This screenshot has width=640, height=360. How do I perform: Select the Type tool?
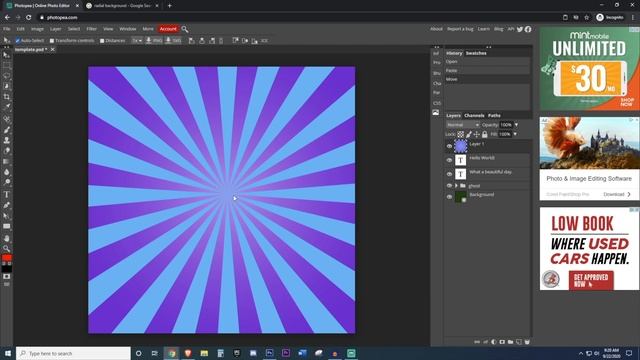[7, 195]
